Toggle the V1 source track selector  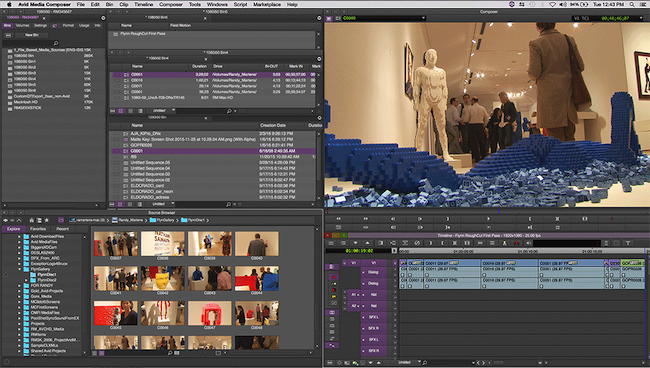(354, 263)
